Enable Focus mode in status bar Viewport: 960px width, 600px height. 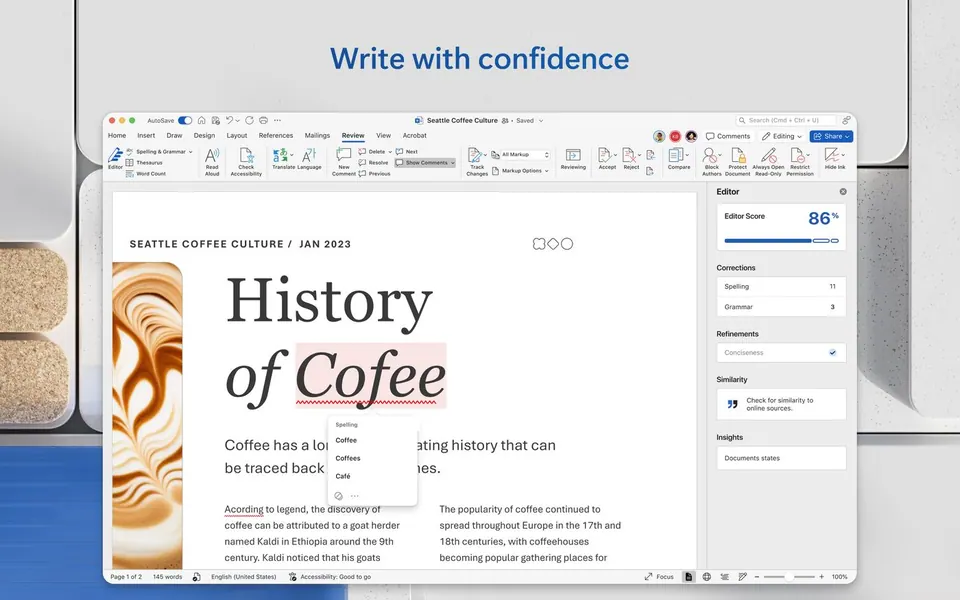pos(659,577)
